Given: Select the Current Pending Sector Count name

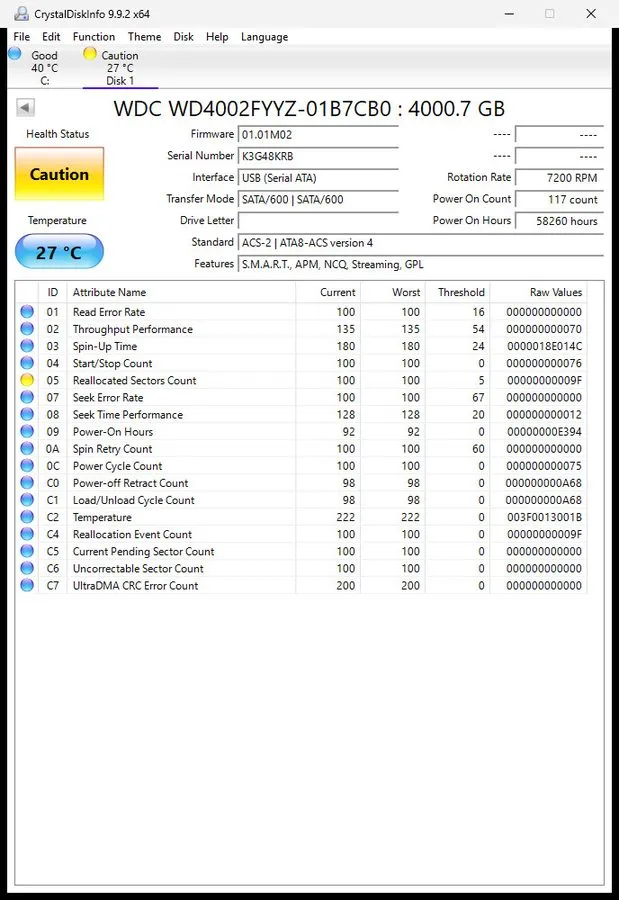Looking at the screenshot, I should click(x=143, y=552).
